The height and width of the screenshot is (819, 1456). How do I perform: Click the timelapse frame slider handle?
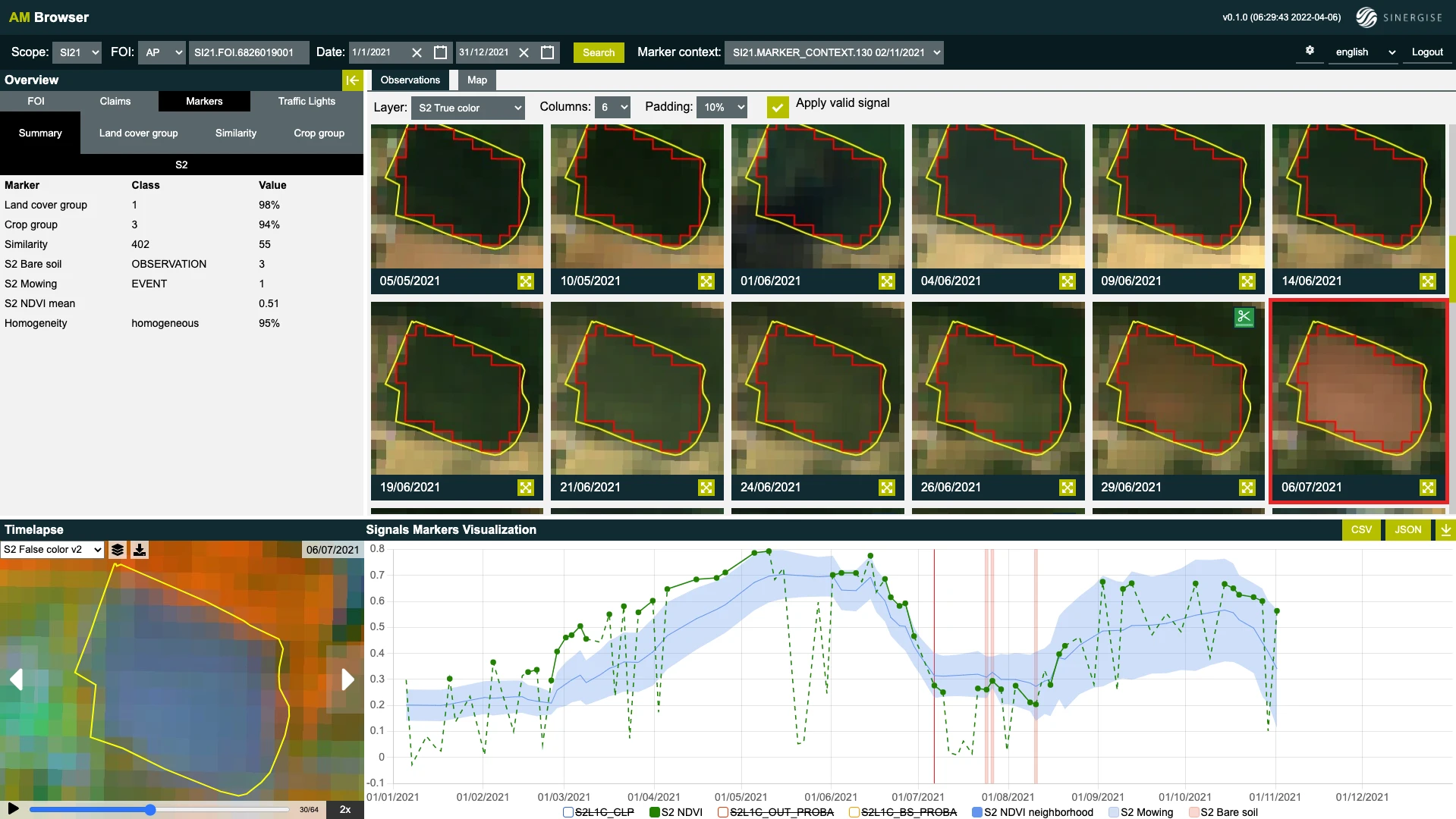click(x=150, y=810)
